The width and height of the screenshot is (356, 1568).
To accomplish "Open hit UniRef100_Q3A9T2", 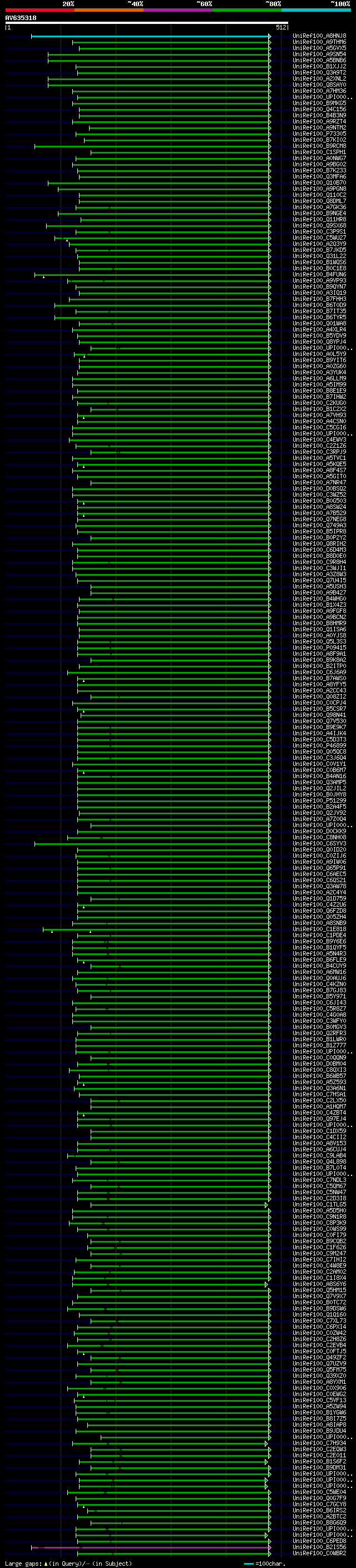I will click(319, 72).
